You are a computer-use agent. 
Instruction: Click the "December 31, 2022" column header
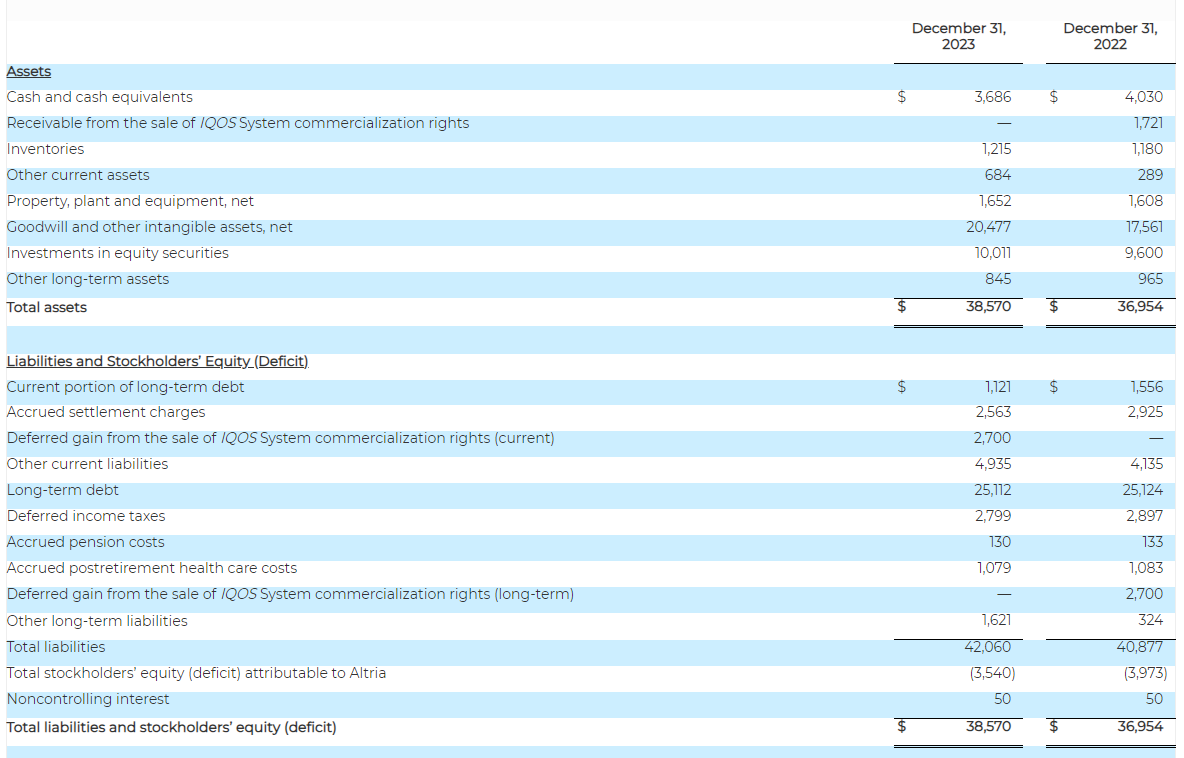[1110, 36]
